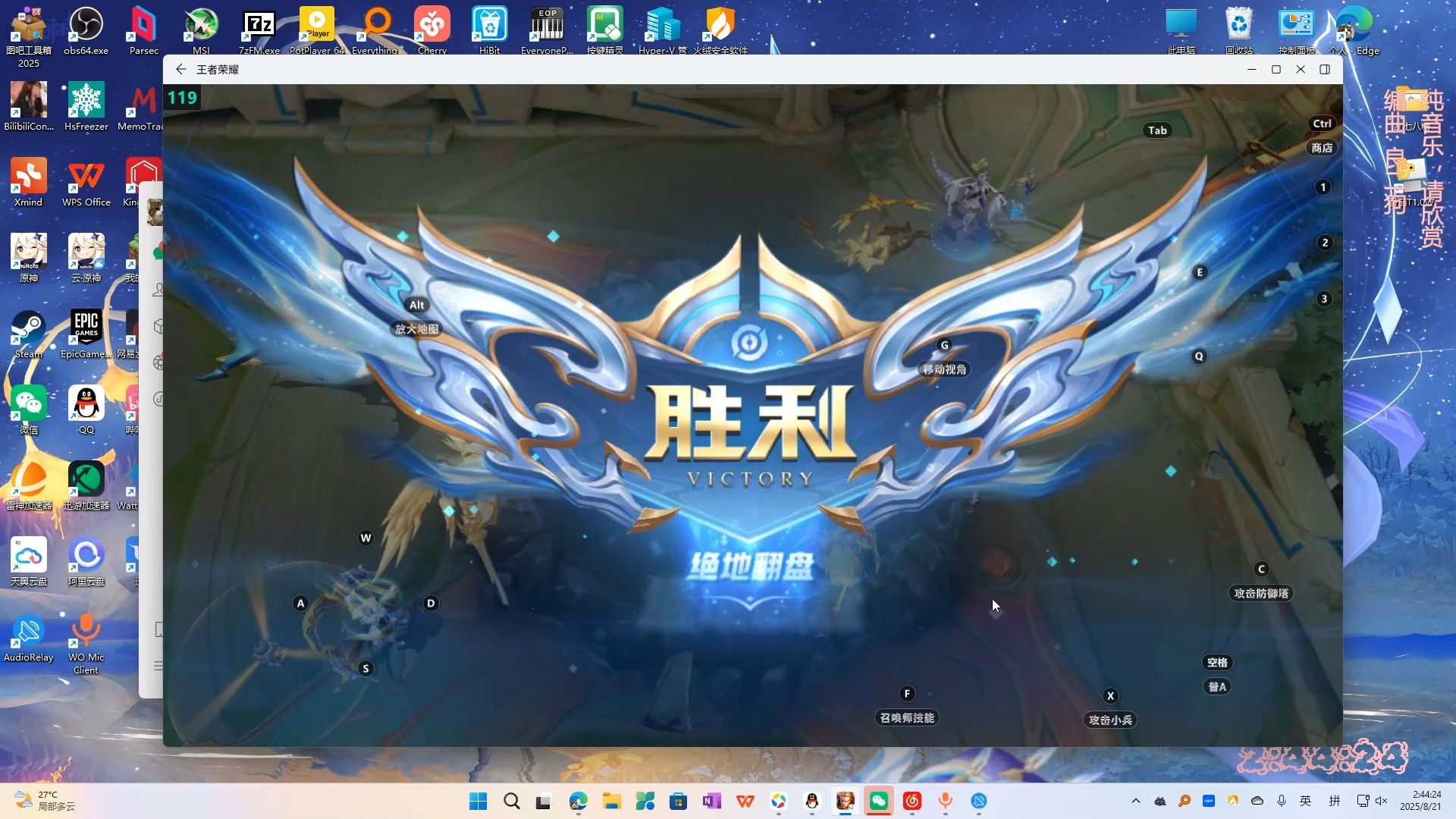Click the 召唤师技能 label
The height and width of the screenshot is (819, 1456).
pyautogui.click(x=907, y=717)
